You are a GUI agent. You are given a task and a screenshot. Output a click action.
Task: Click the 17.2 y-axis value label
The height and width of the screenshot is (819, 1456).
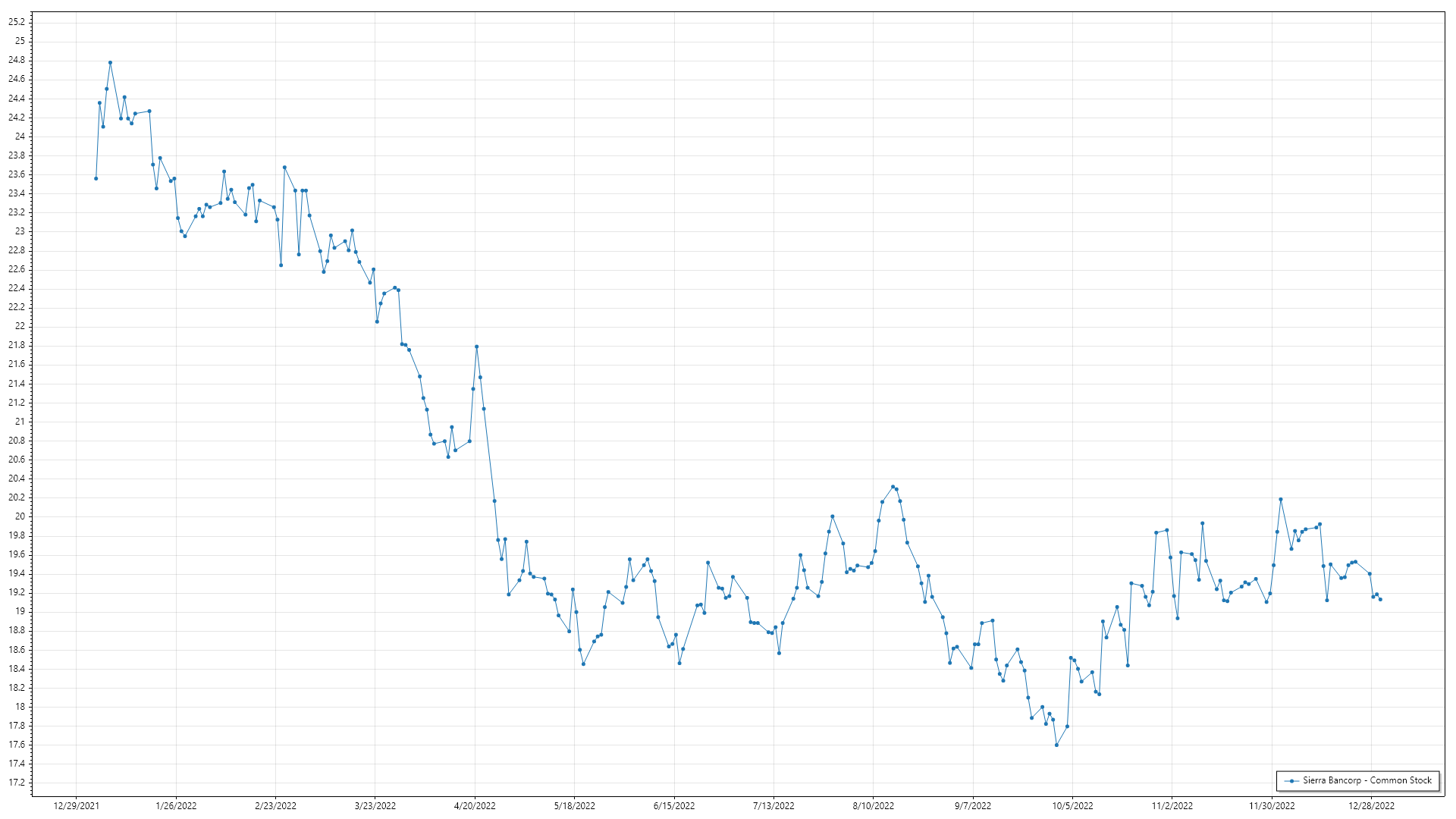(x=17, y=783)
